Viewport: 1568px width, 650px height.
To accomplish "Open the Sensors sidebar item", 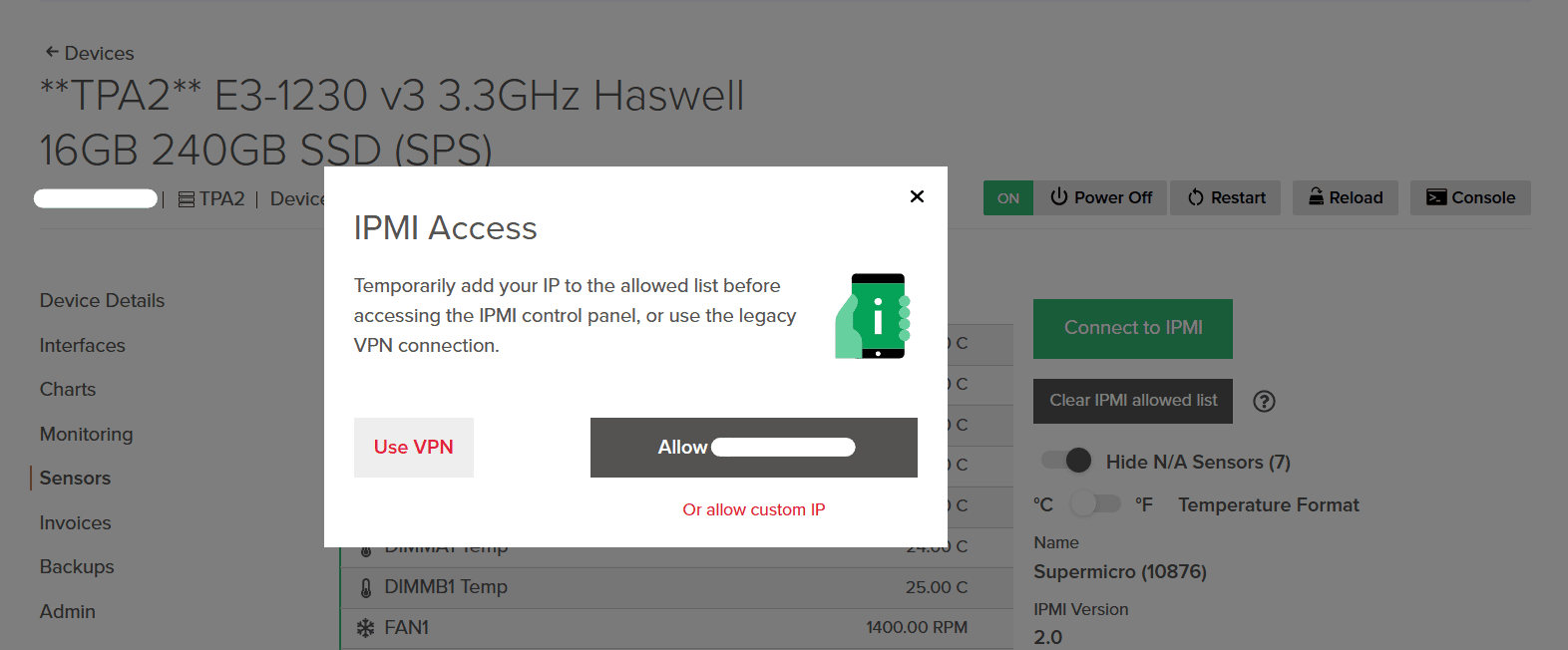I will (x=75, y=478).
